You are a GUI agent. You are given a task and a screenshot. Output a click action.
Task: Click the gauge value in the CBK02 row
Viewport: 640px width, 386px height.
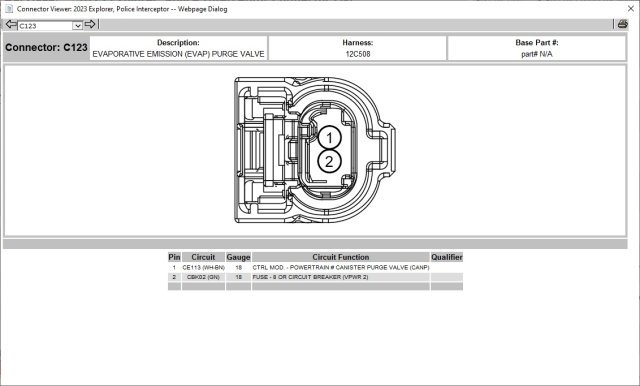point(238,277)
